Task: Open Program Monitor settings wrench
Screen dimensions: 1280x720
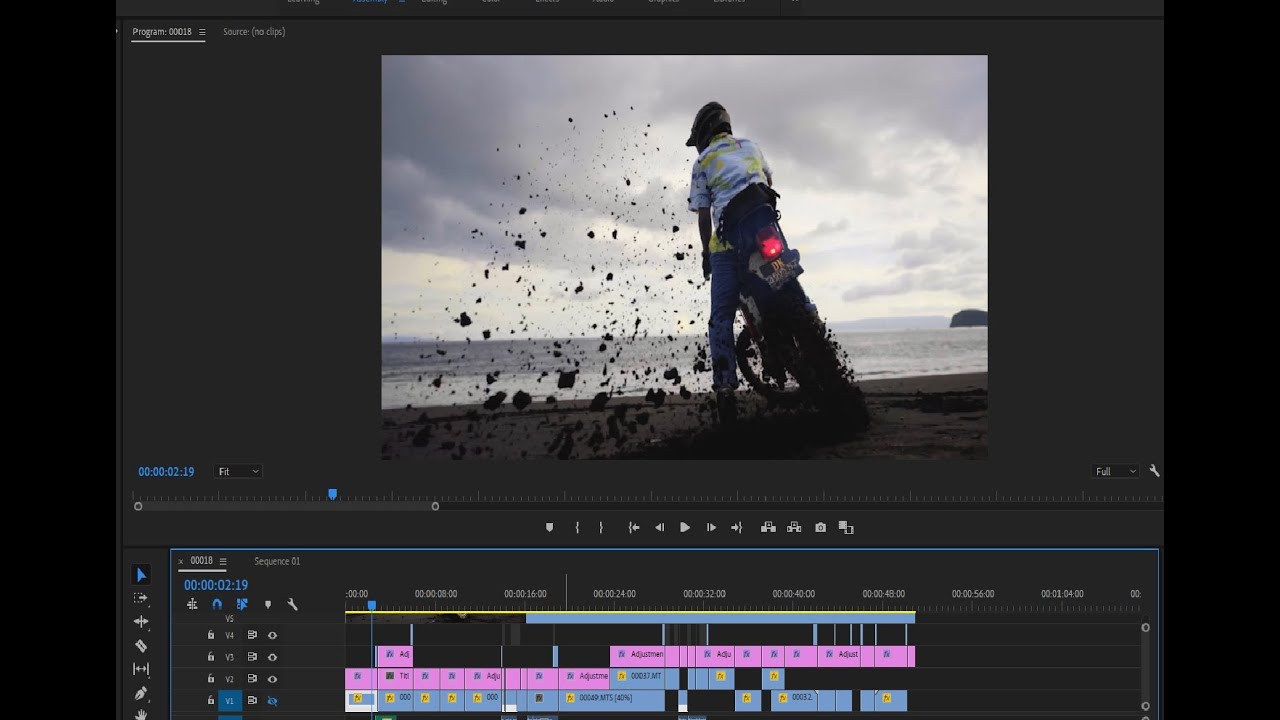Action: (x=1154, y=471)
